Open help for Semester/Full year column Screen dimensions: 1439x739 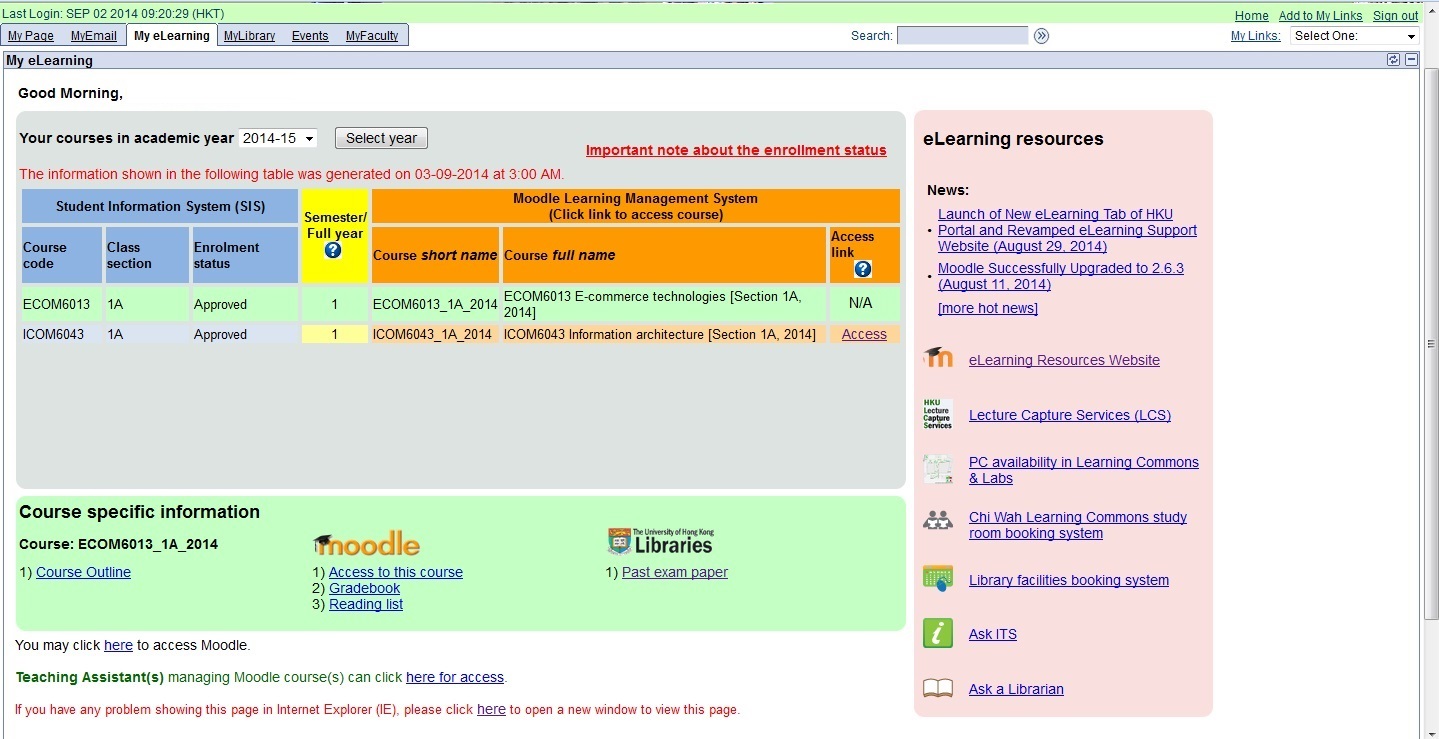[334, 250]
